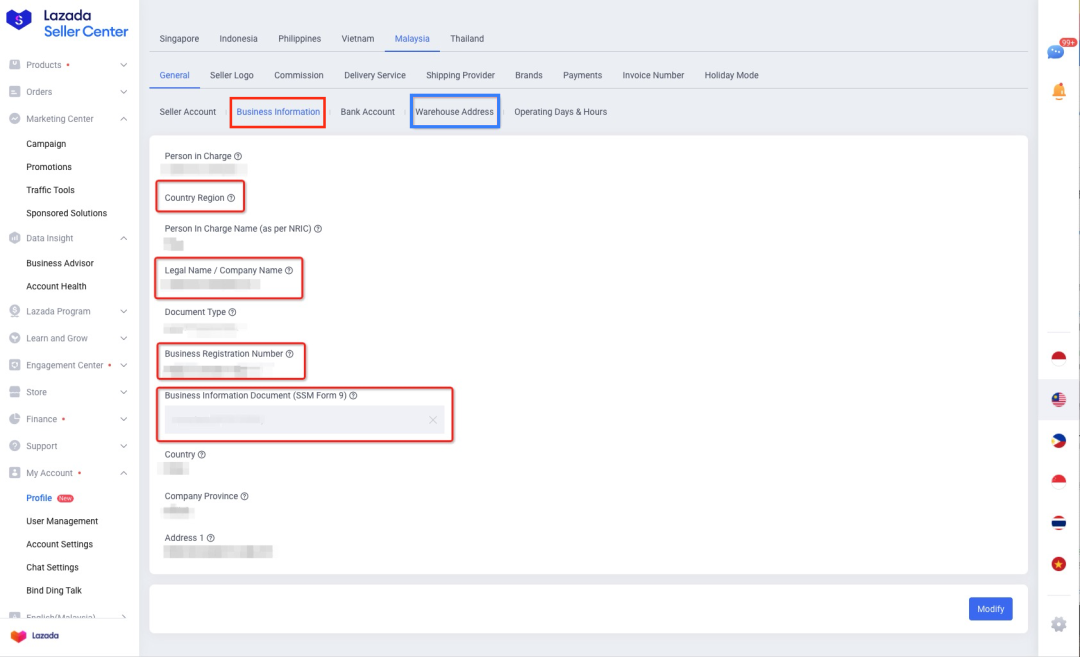Open the Bank Account sub-tab

tap(367, 112)
